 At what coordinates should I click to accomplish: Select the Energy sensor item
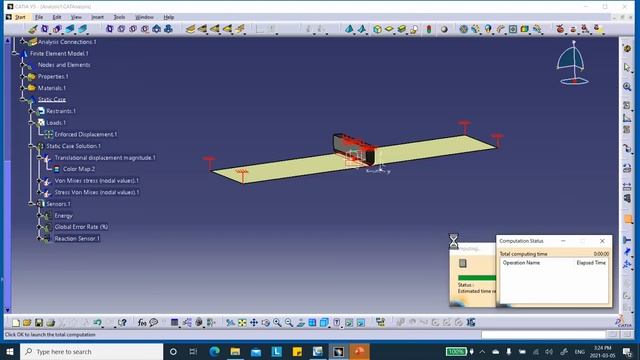coord(63,216)
